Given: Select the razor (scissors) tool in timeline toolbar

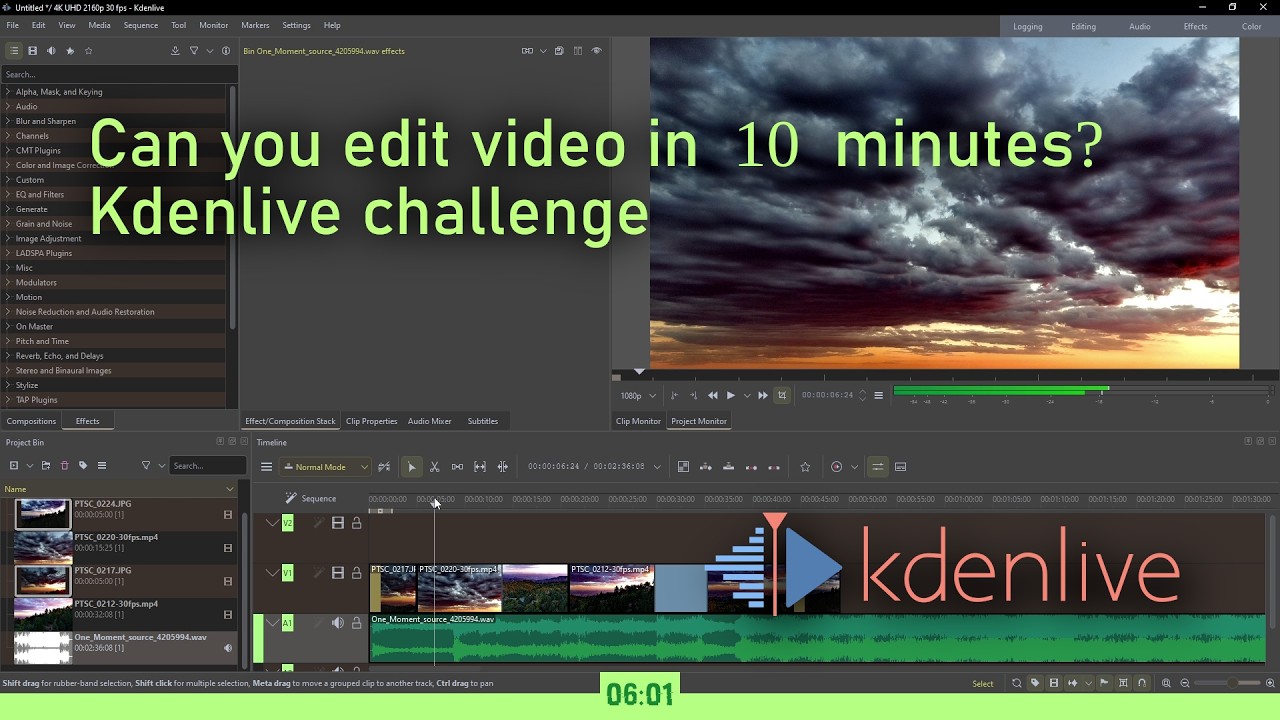Looking at the screenshot, I should click(x=434, y=467).
